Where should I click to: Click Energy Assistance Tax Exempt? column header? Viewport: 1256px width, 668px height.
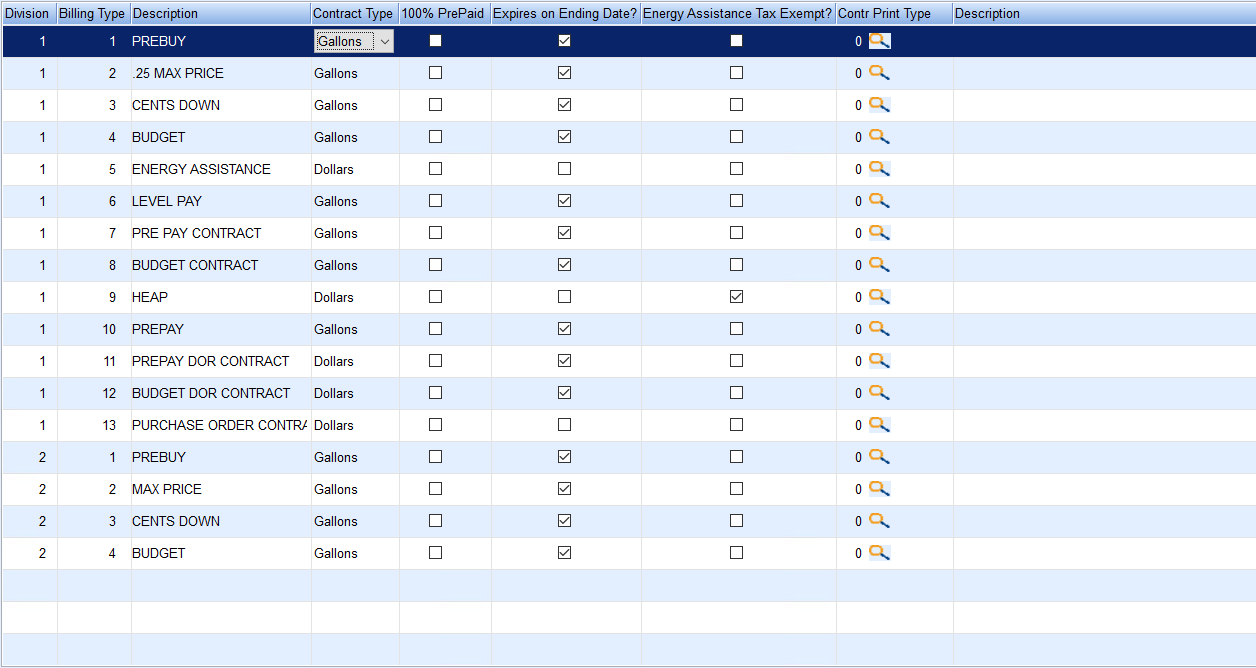[x=738, y=13]
